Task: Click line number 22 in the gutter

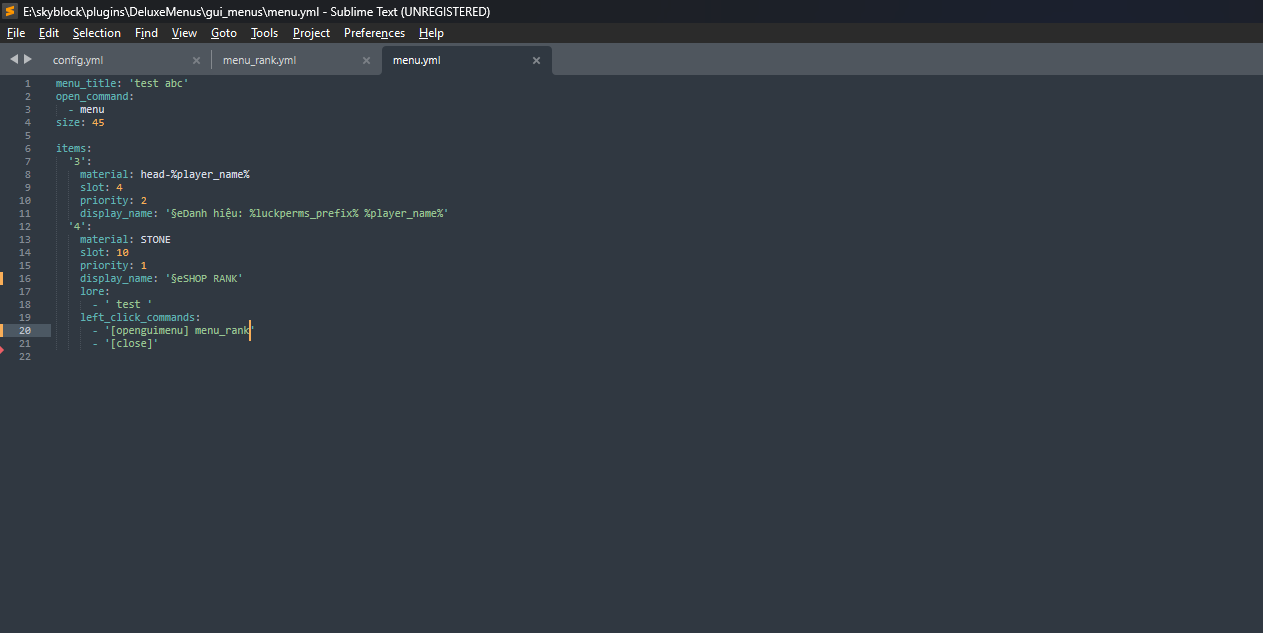Action: click(x=25, y=356)
